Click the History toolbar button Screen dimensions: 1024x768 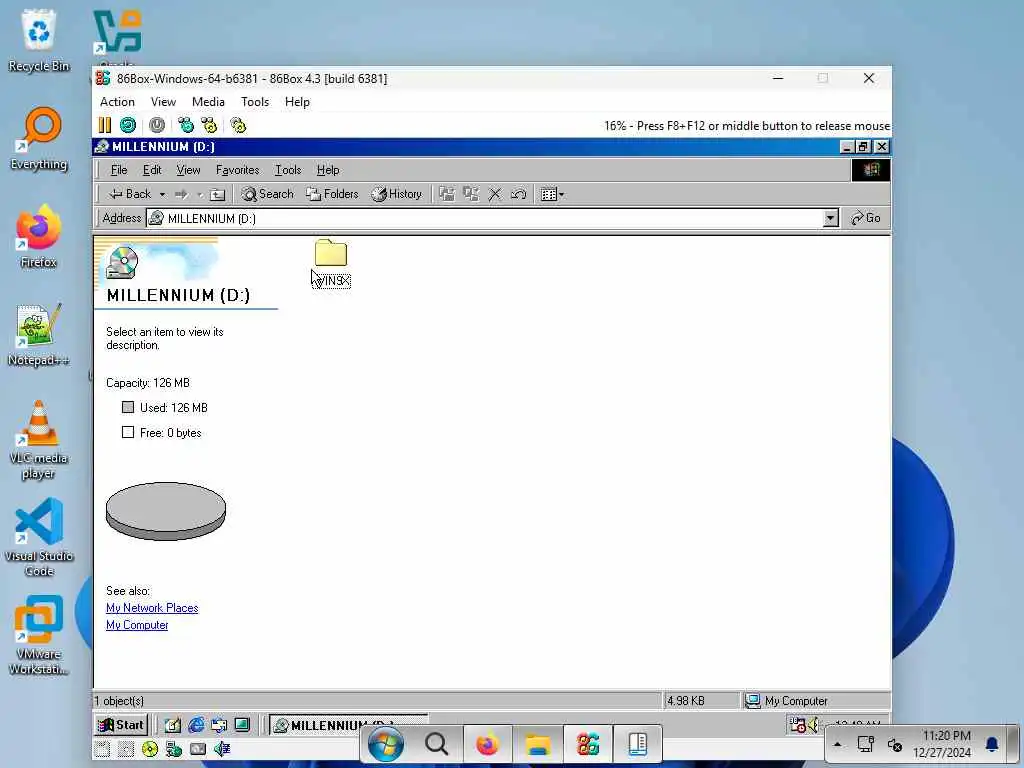[397, 194]
